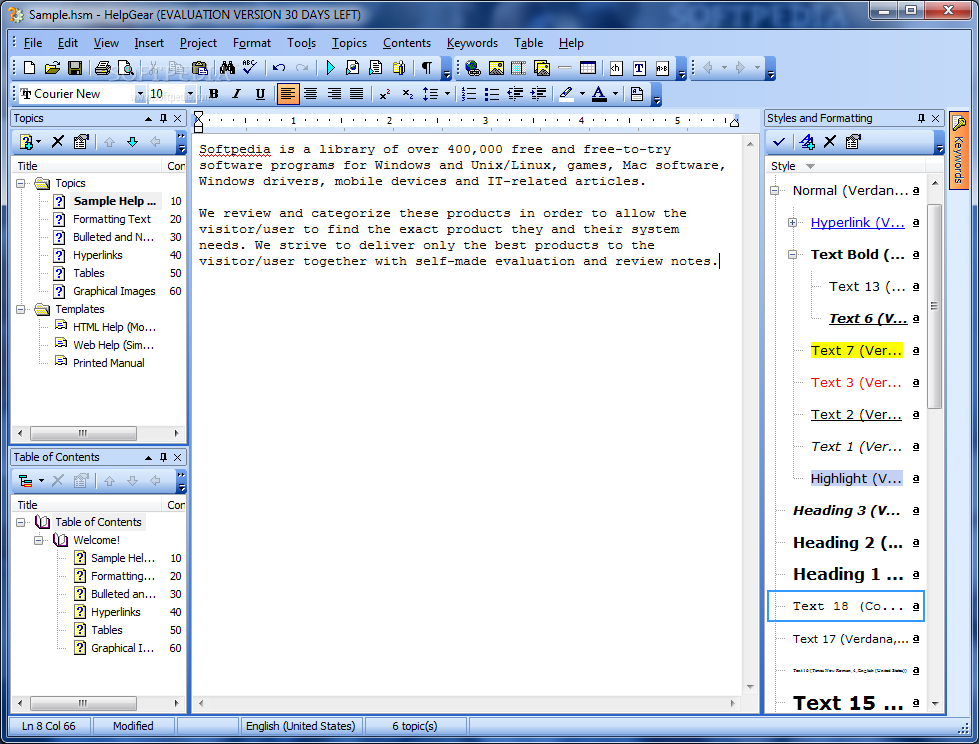Apply the Text 7 yellow highlighted style
The height and width of the screenshot is (744, 979).
point(856,350)
